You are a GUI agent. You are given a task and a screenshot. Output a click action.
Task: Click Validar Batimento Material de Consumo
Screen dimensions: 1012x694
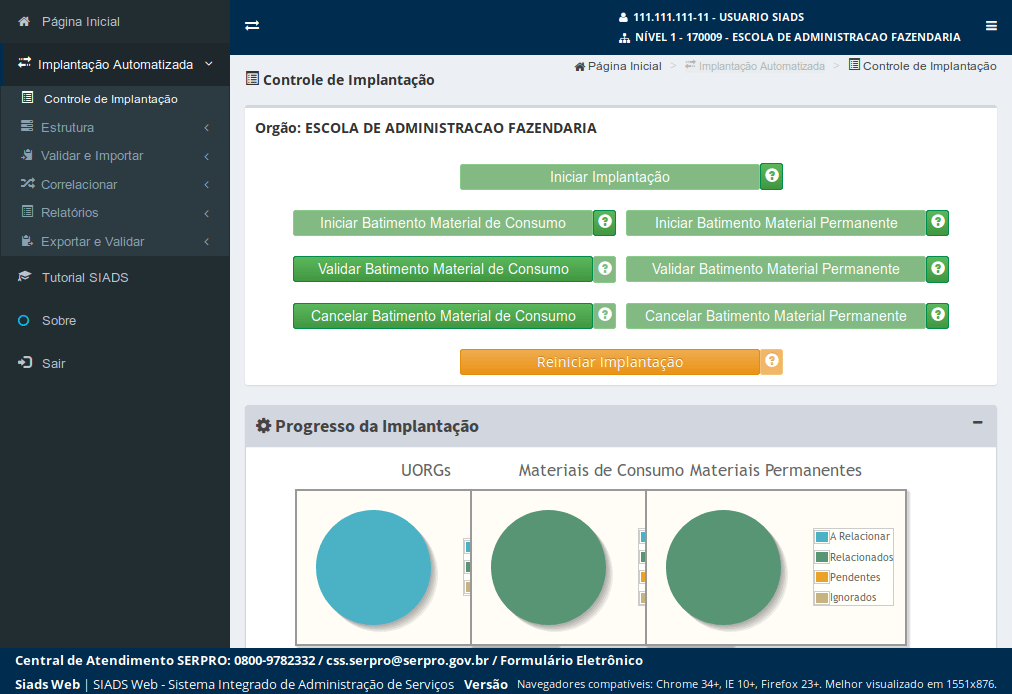(x=443, y=269)
